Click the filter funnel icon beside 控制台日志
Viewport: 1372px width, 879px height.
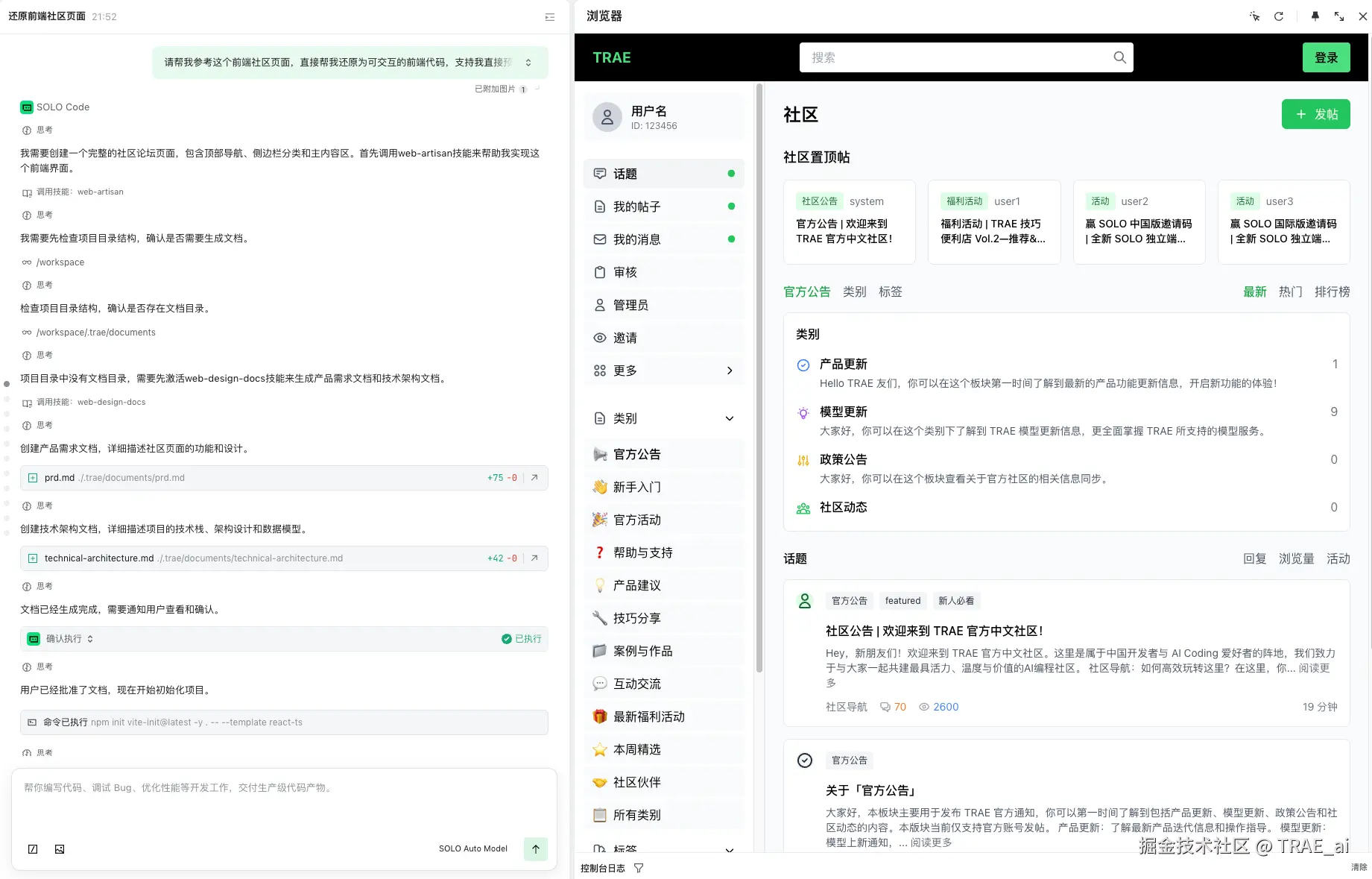pyautogui.click(x=639, y=868)
